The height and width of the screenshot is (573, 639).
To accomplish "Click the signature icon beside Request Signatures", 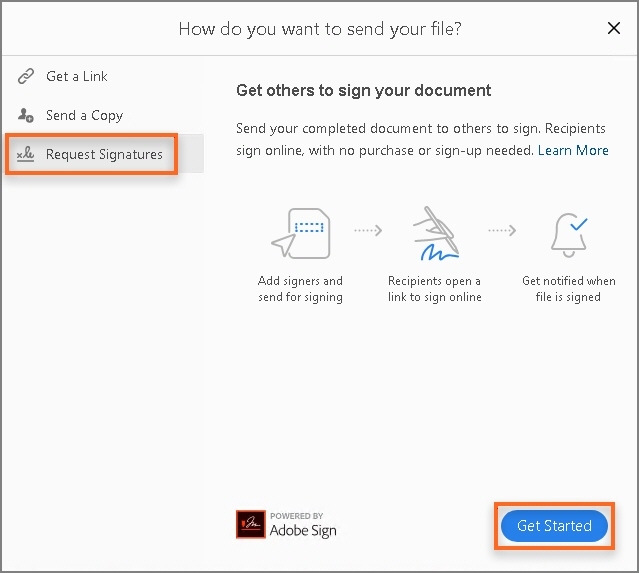I will [24, 155].
